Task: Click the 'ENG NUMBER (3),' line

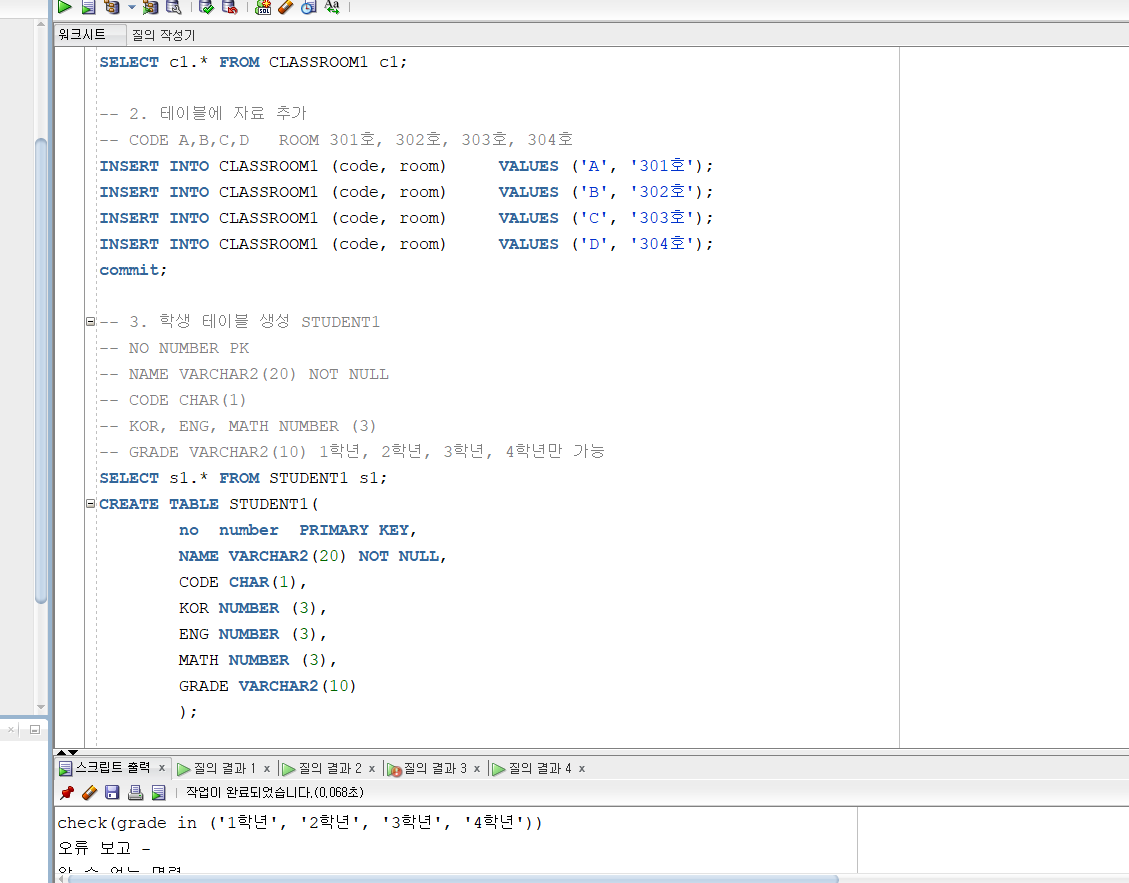Action: (253, 634)
